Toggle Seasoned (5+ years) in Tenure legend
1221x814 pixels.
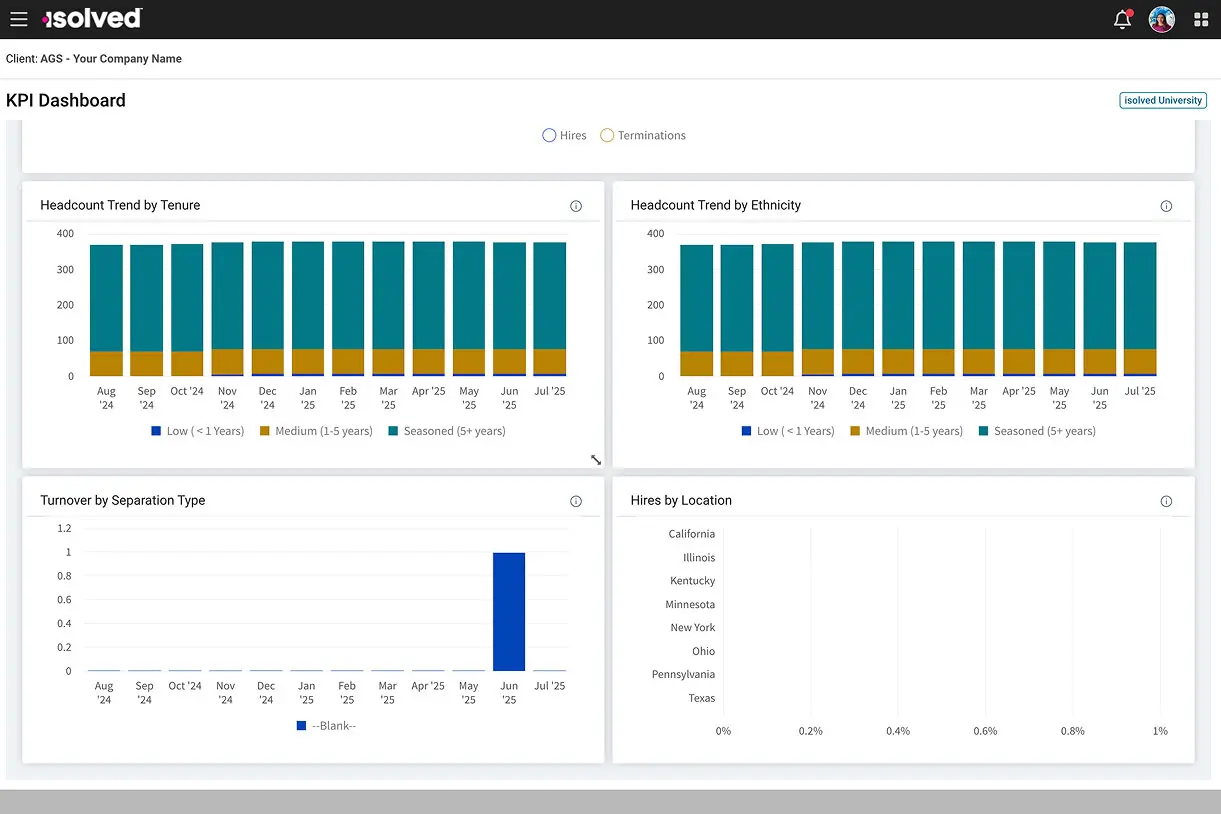pos(447,431)
